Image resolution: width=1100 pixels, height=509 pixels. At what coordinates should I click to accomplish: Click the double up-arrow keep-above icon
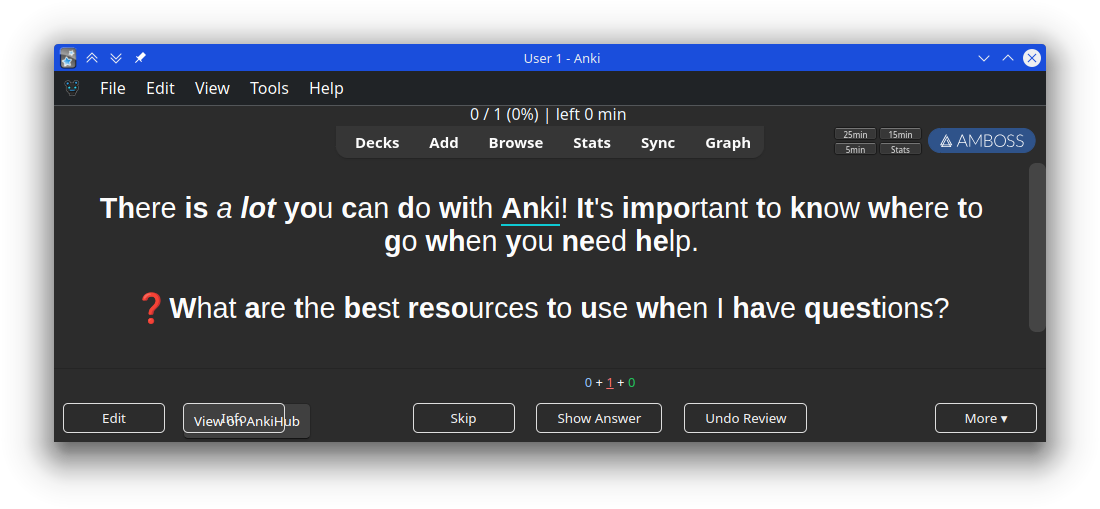point(92,58)
